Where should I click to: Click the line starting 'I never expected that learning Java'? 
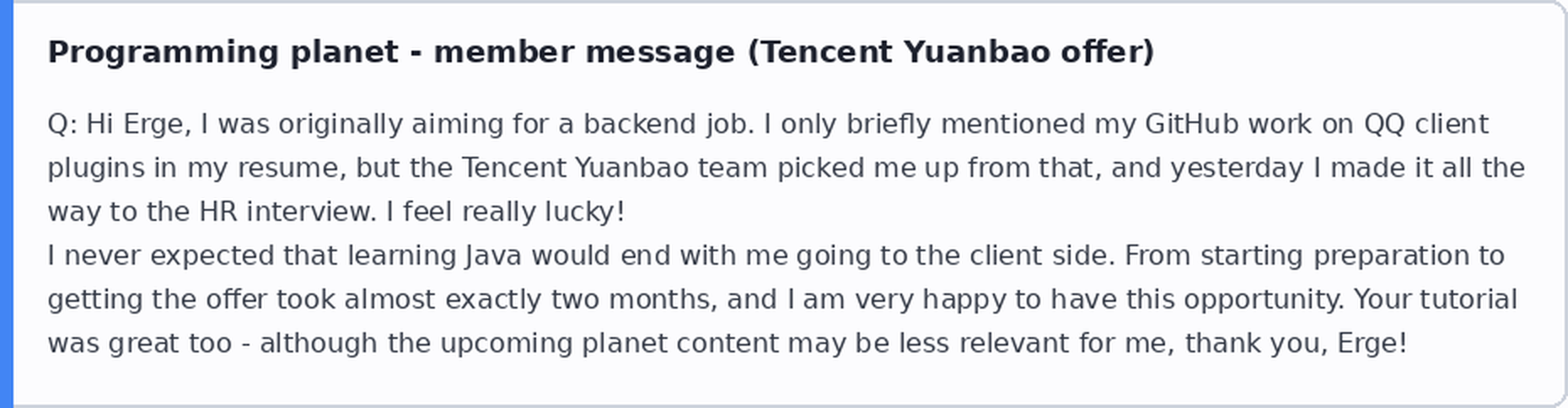click(x=776, y=256)
